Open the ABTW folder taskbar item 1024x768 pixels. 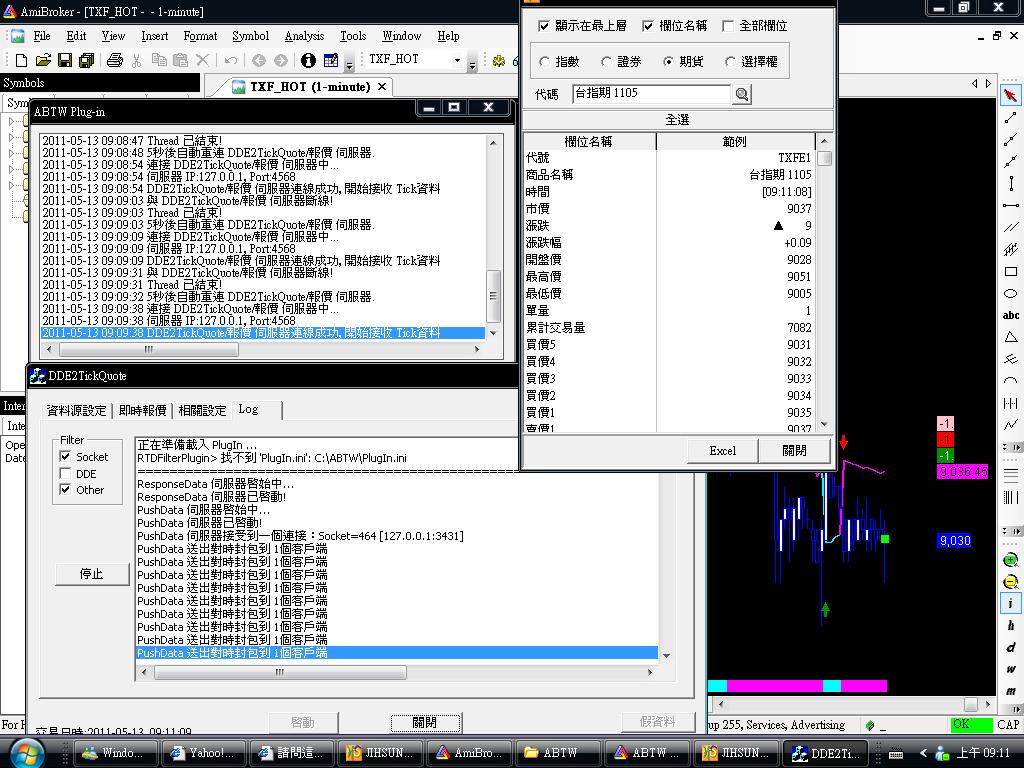(556, 753)
